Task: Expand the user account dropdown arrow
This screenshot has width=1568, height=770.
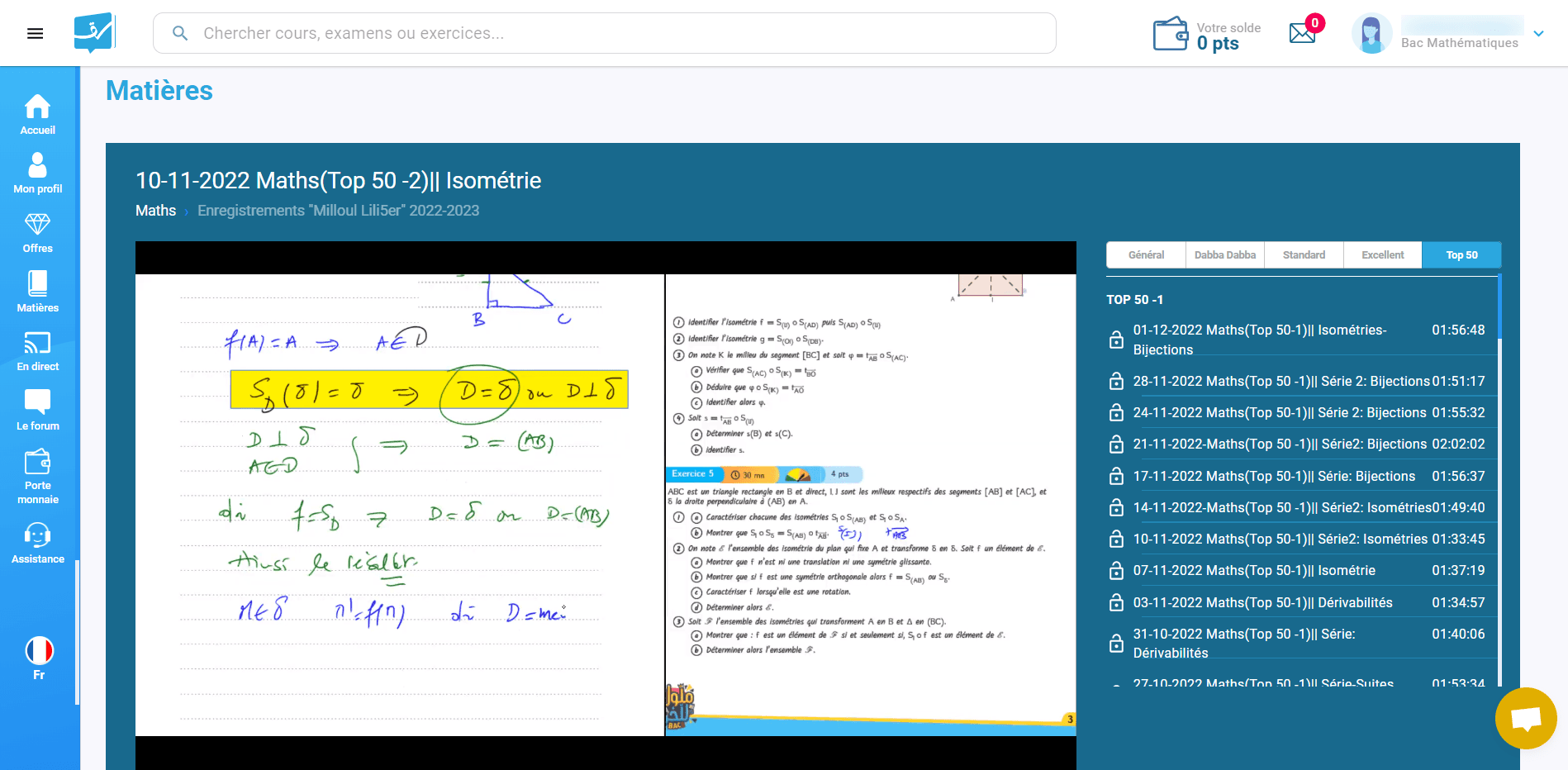Action: pos(1538,34)
